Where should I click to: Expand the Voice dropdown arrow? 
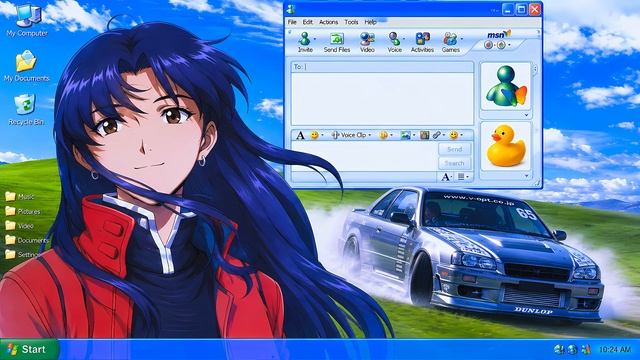pos(404,39)
